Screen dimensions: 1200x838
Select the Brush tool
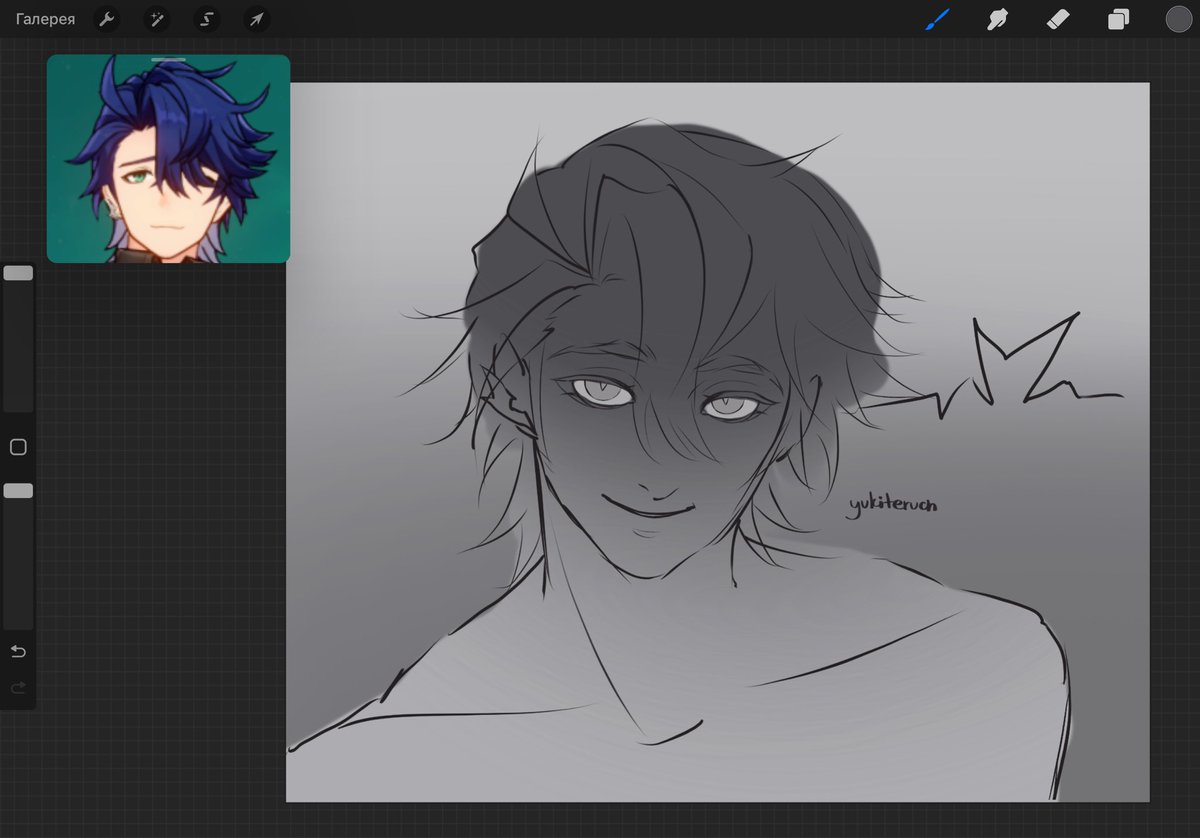937,19
